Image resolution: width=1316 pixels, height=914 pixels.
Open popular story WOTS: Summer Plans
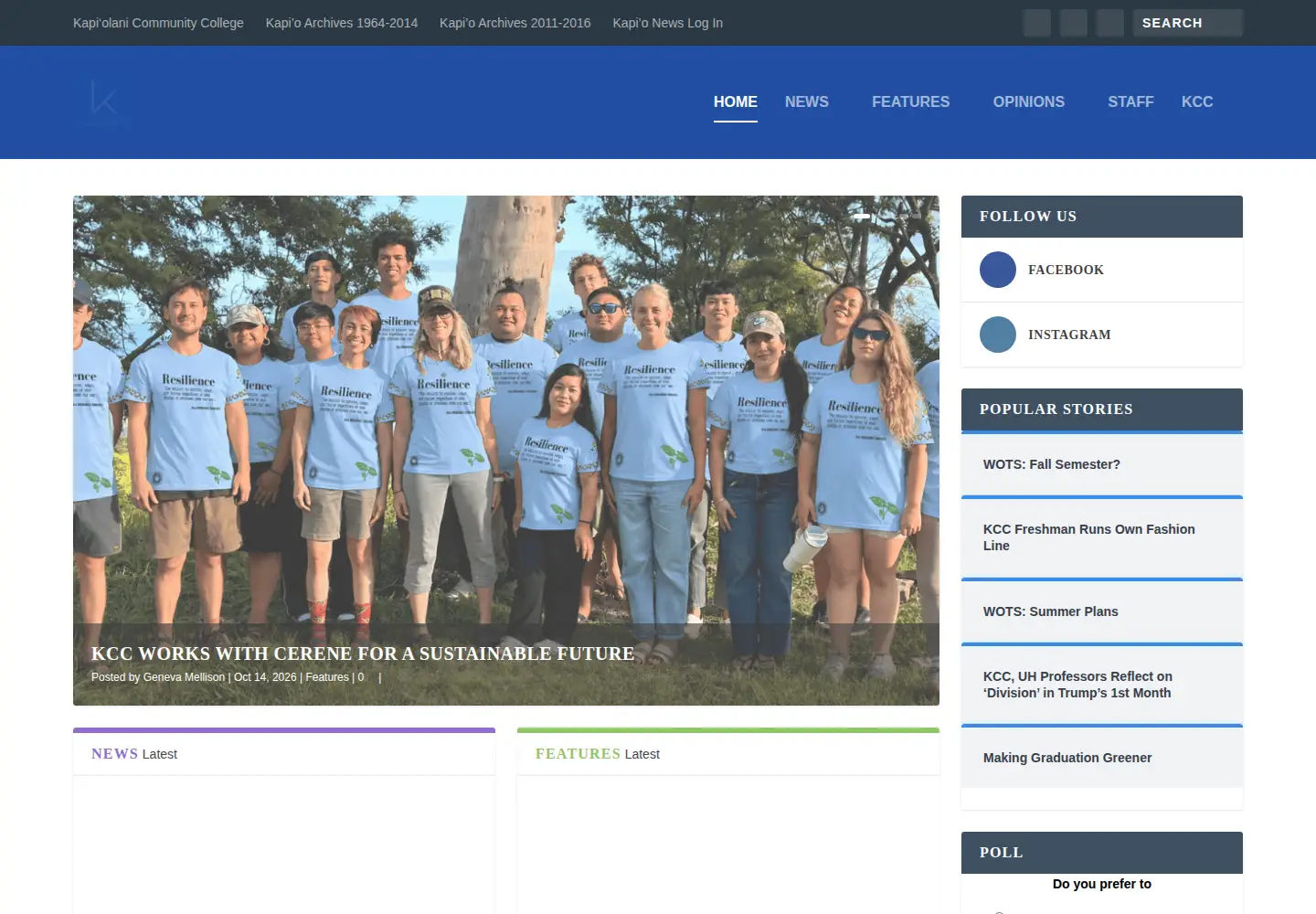coord(1051,611)
